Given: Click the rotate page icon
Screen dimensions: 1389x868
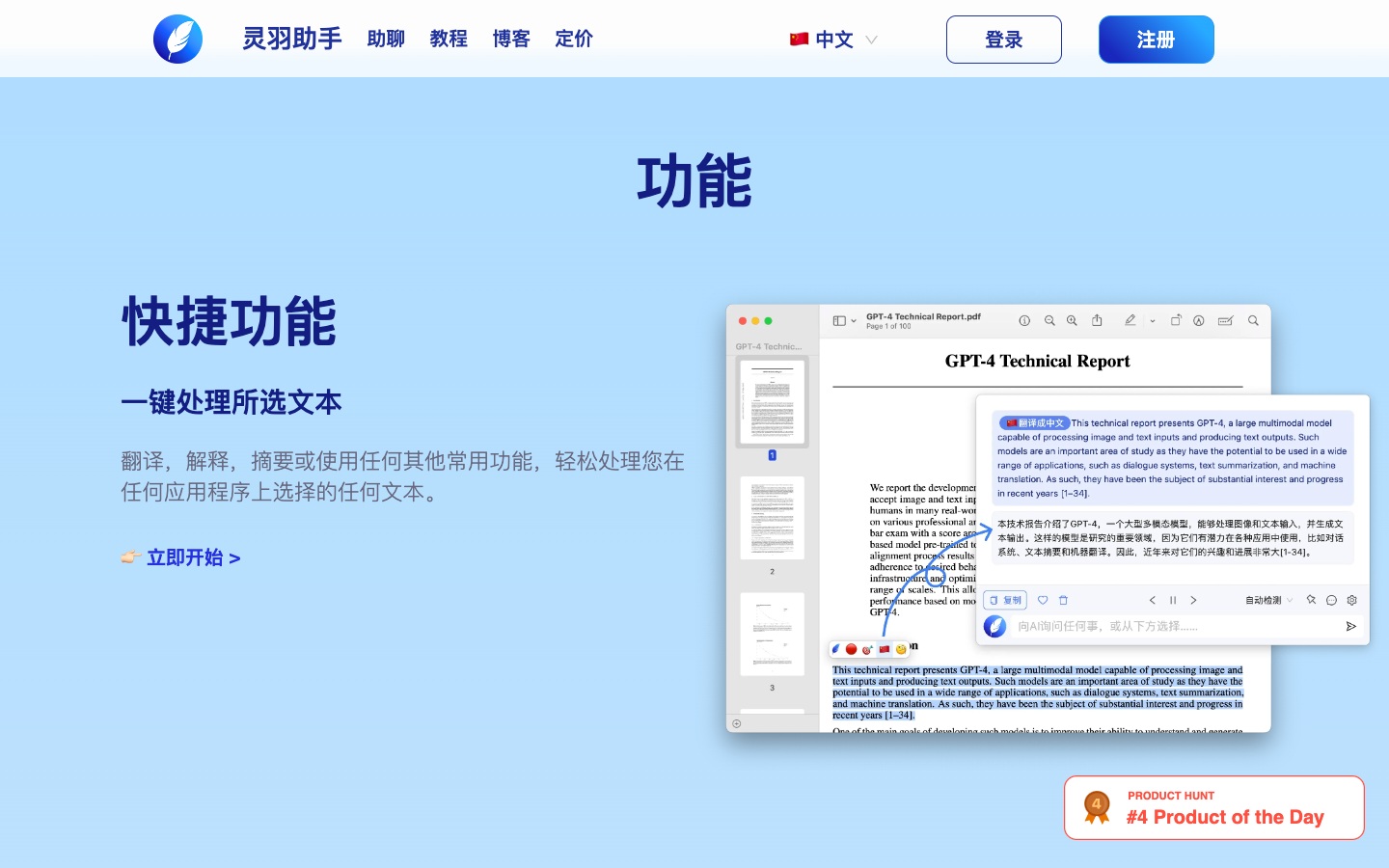Looking at the screenshot, I should point(1176,320).
